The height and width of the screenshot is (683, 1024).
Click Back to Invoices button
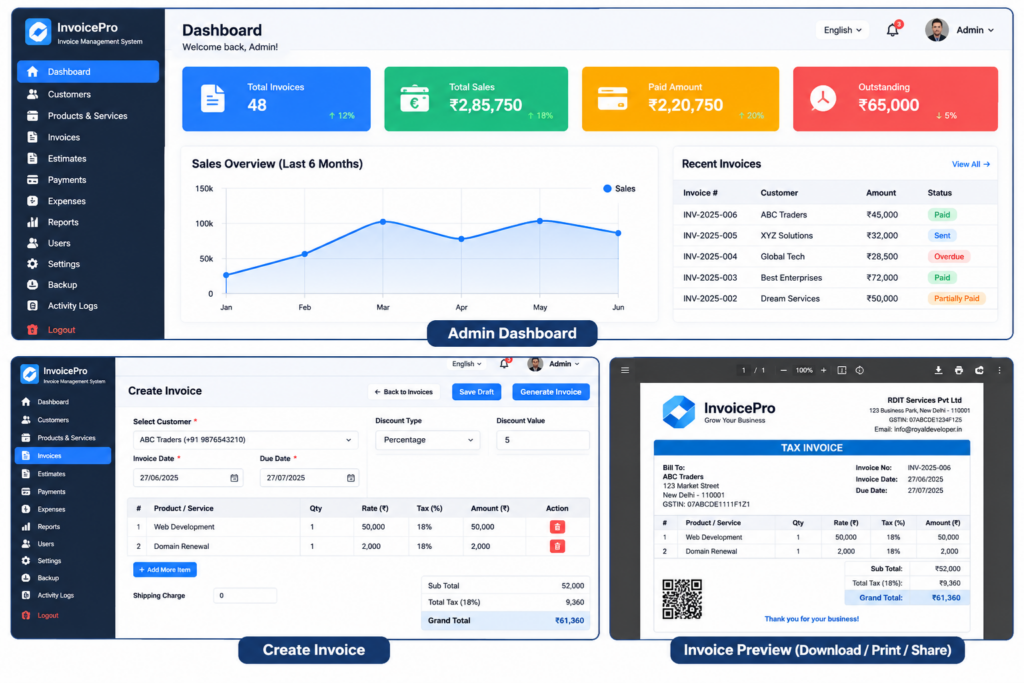point(404,392)
